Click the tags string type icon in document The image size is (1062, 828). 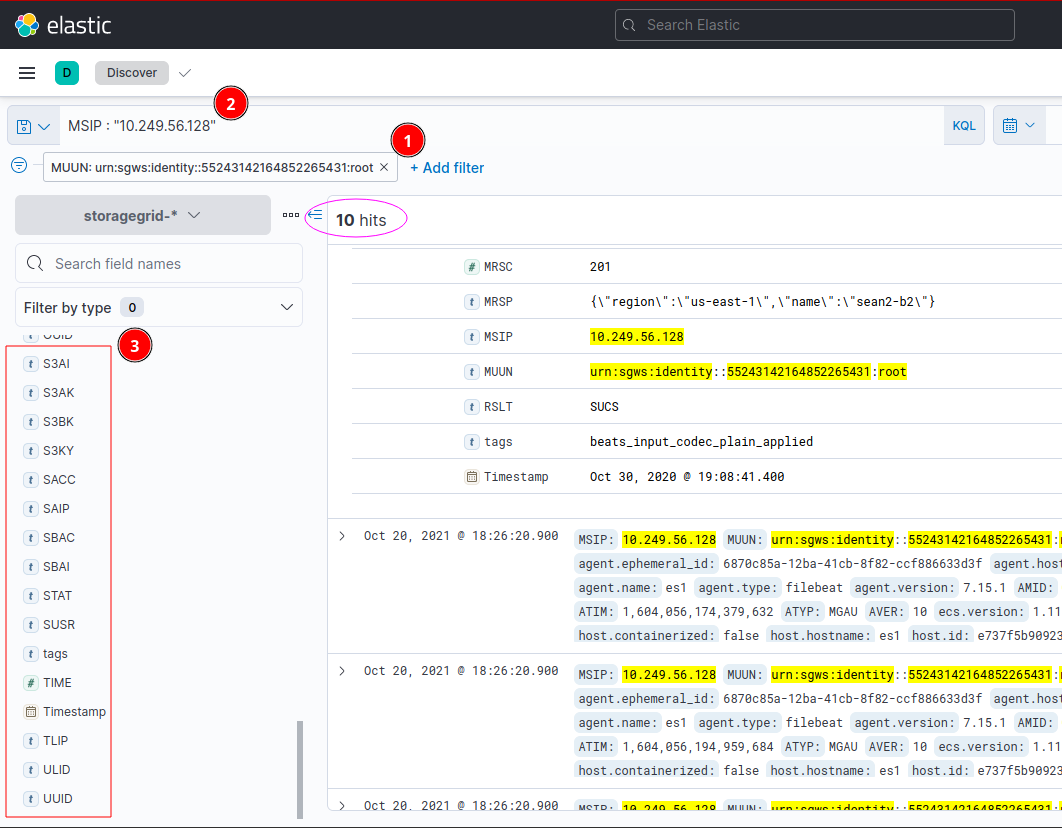click(471, 442)
